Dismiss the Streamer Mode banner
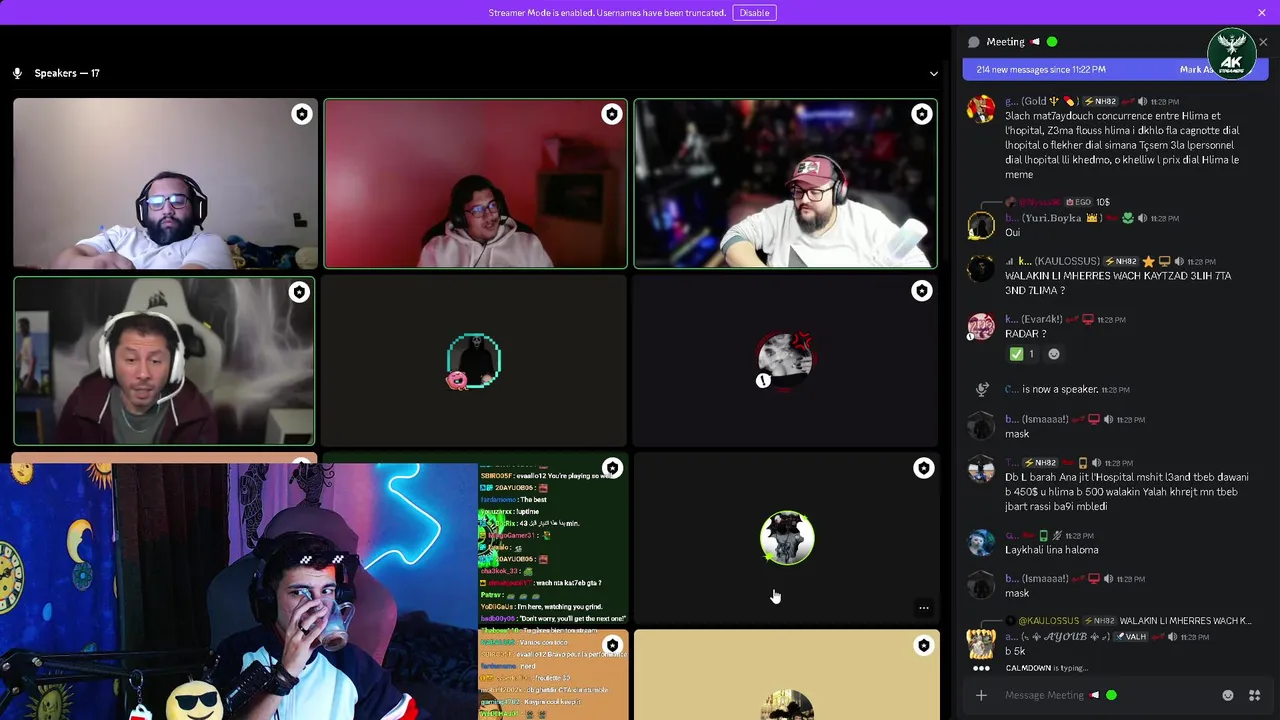The width and height of the screenshot is (1280, 720). pyautogui.click(x=1262, y=12)
